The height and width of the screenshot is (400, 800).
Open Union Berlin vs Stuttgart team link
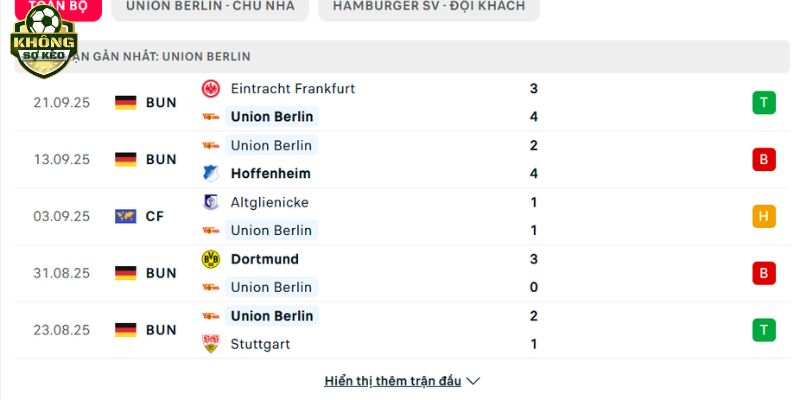tap(272, 316)
